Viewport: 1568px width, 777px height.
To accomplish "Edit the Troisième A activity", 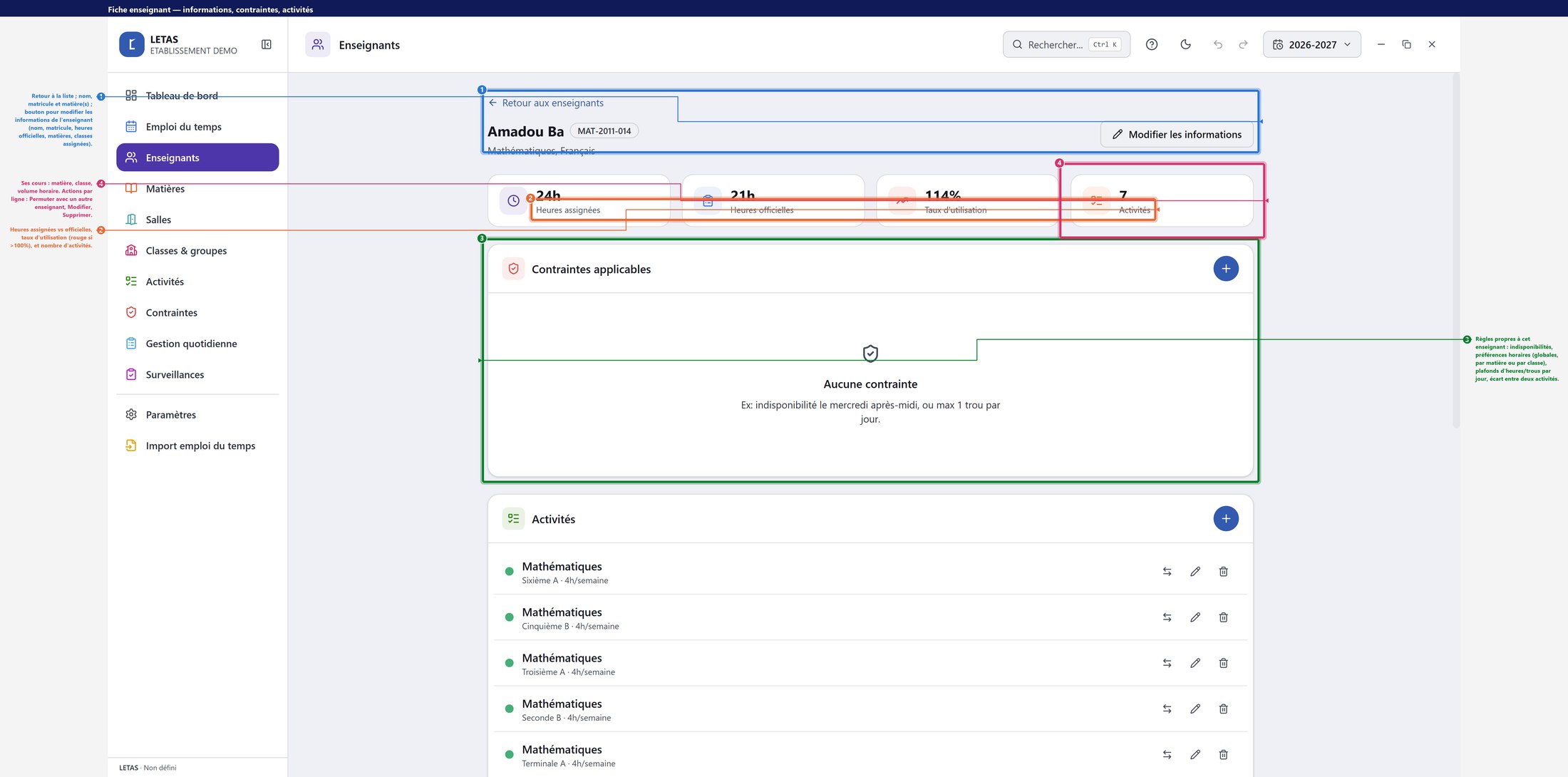I will [x=1195, y=663].
